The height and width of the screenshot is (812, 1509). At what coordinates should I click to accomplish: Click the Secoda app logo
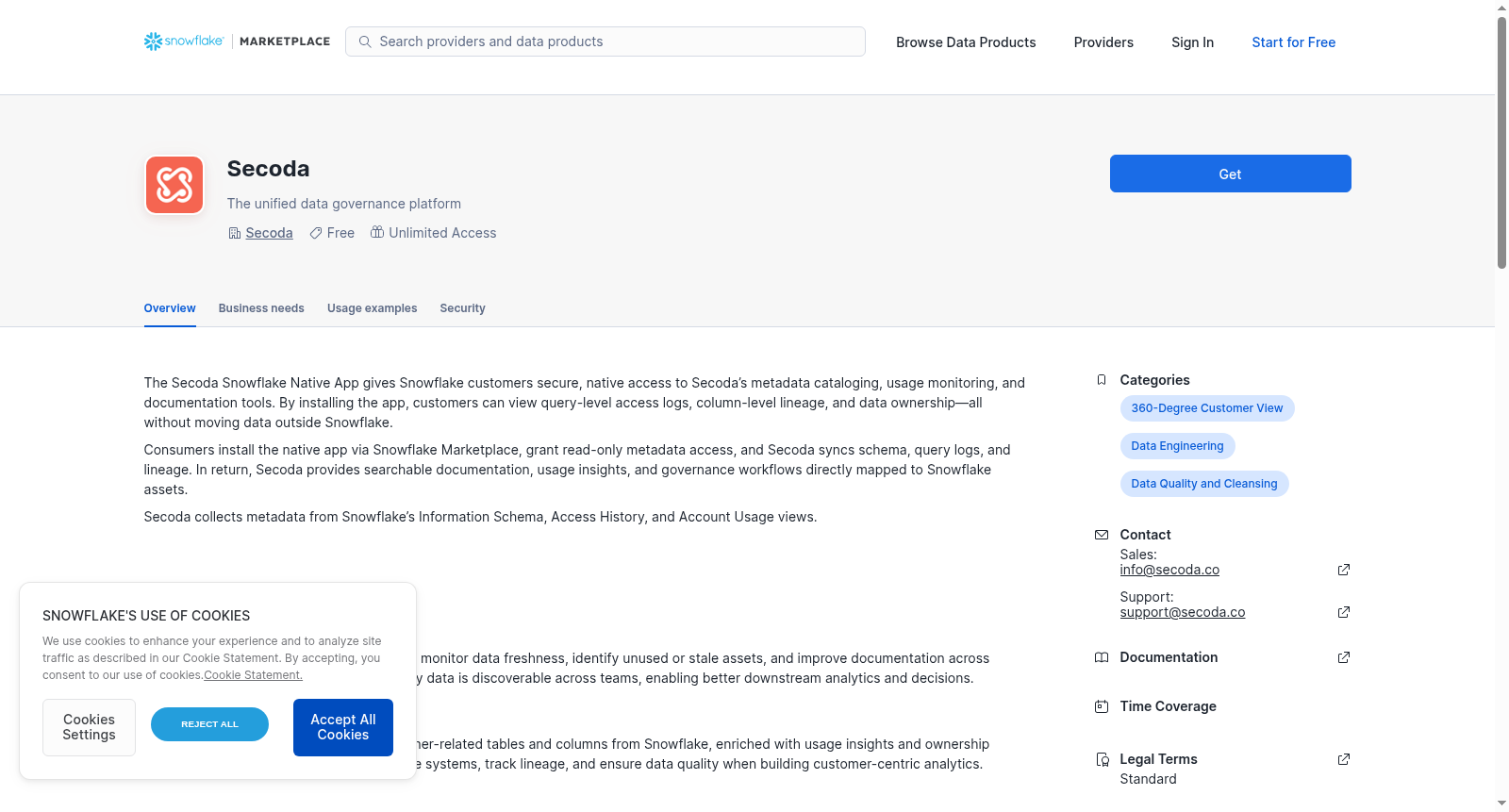tap(174, 185)
